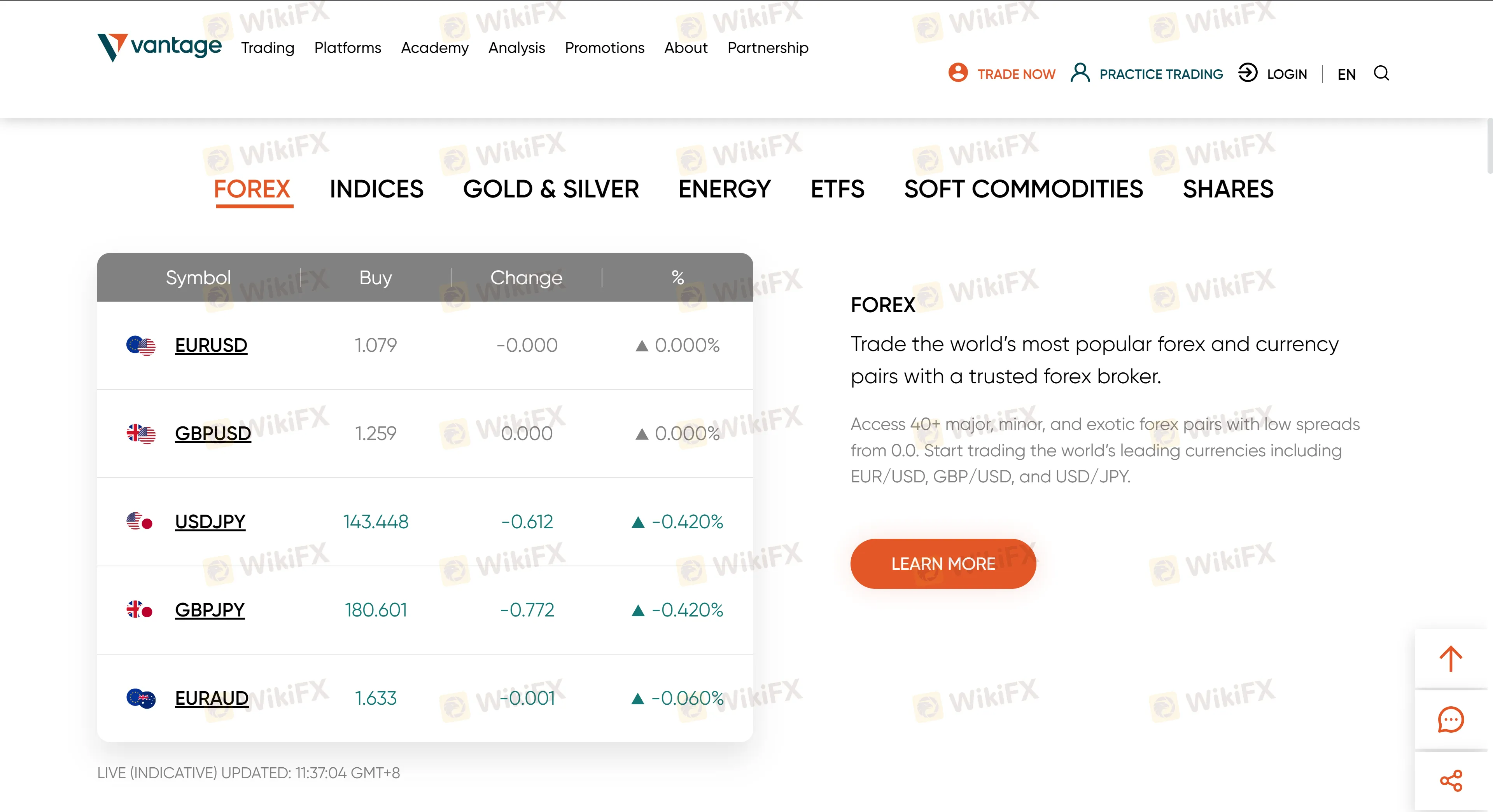Switch to the INDICES tab
1493x812 pixels.
tap(377, 189)
